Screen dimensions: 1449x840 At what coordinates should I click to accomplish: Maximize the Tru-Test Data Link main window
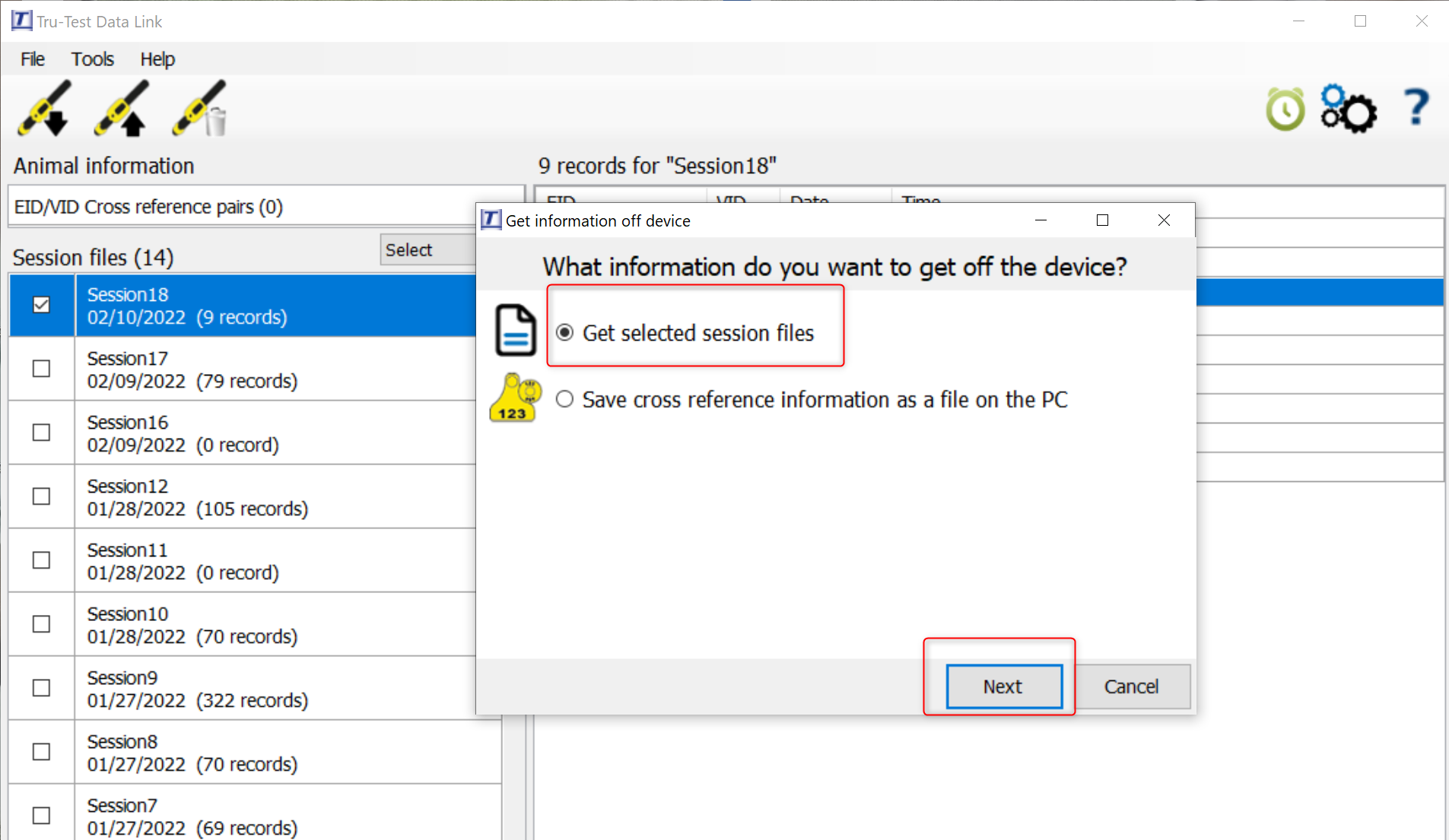(x=1360, y=21)
